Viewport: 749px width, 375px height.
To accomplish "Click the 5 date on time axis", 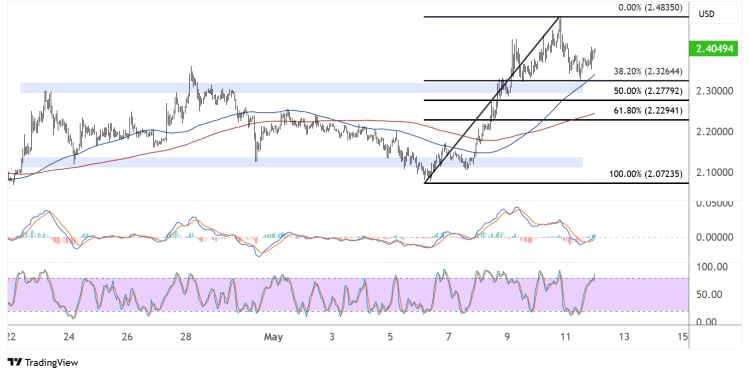I will pyautogui.click(x=390, y=337).
